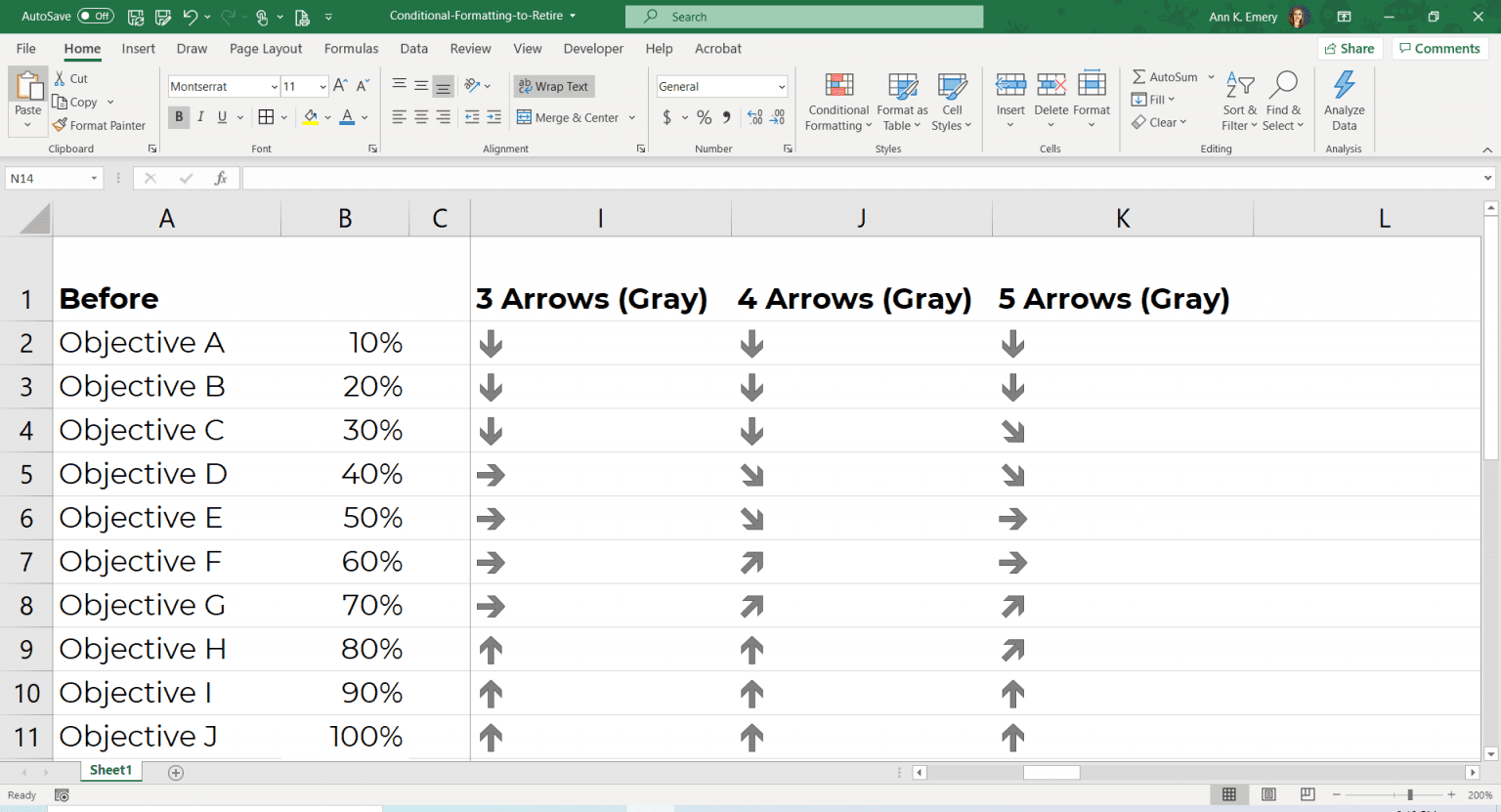The width and height of the screenshot is (1501, 812).
Task: Open Conditional Formatting options
Action: pyautogui.click(x=837, y=101)
